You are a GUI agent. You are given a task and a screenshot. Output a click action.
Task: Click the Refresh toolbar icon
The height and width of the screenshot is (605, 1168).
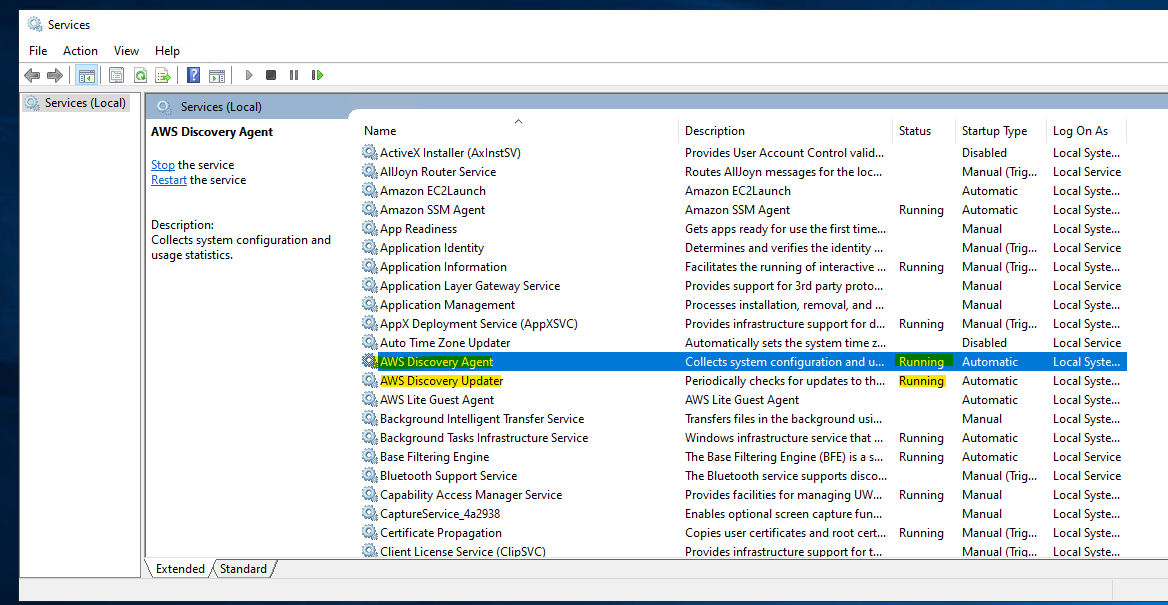pyautogui.click(x=140, y=75)
